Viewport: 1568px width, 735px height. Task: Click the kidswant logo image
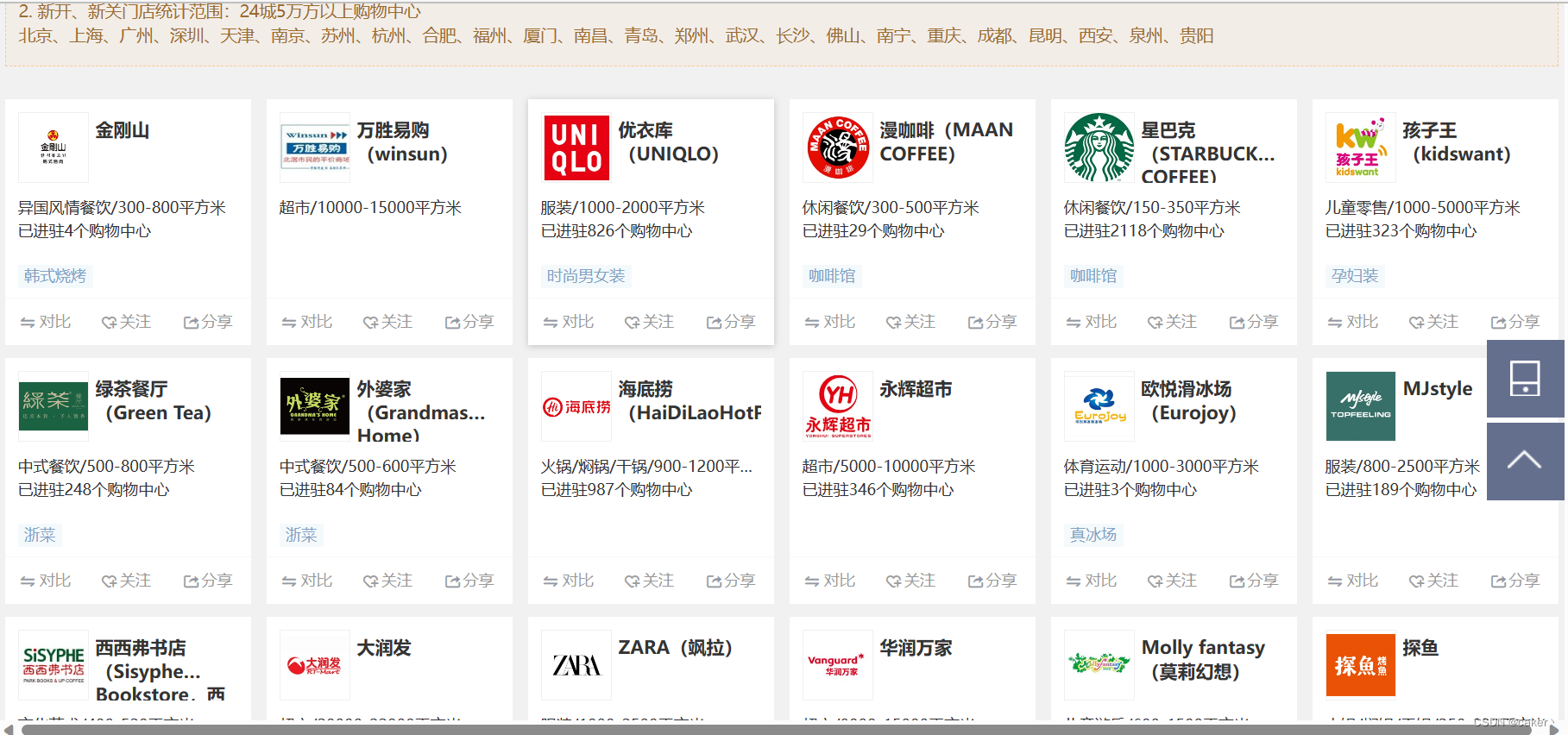click(1361, 148)
